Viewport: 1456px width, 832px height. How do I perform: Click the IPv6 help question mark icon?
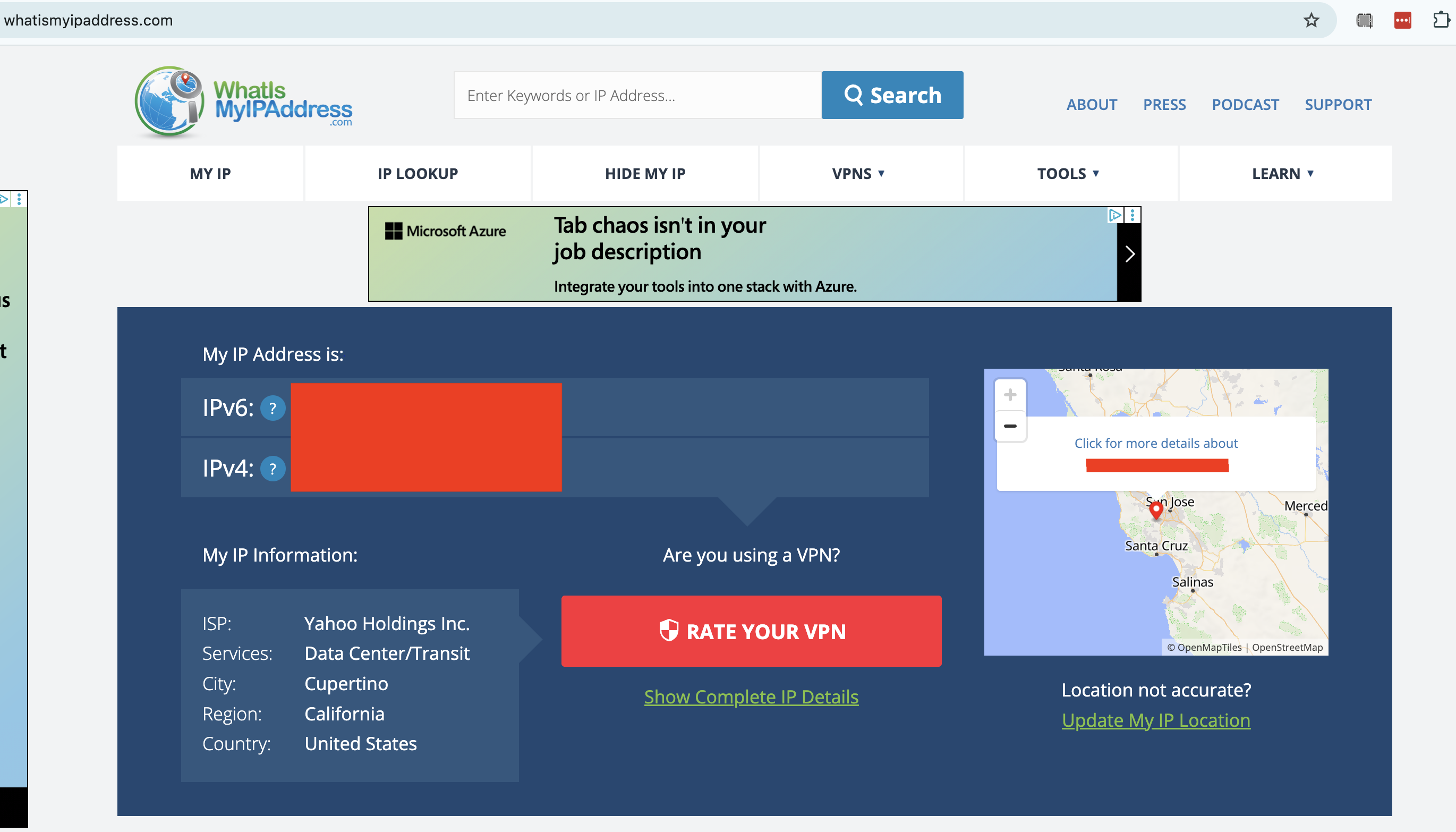click(273, 408)
